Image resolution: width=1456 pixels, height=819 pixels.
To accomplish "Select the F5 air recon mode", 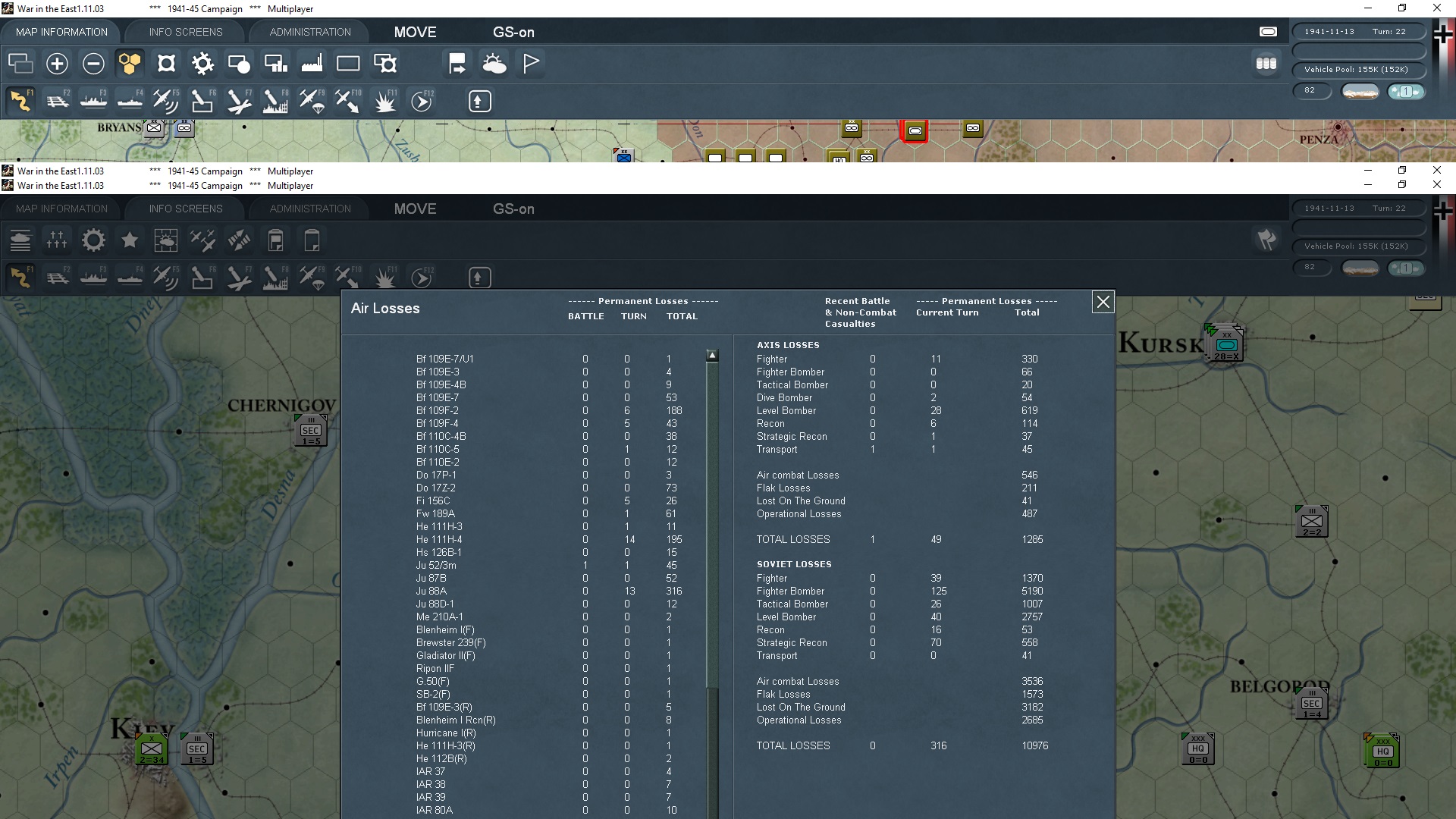I will pyautogui.click(x=165, y=101).
